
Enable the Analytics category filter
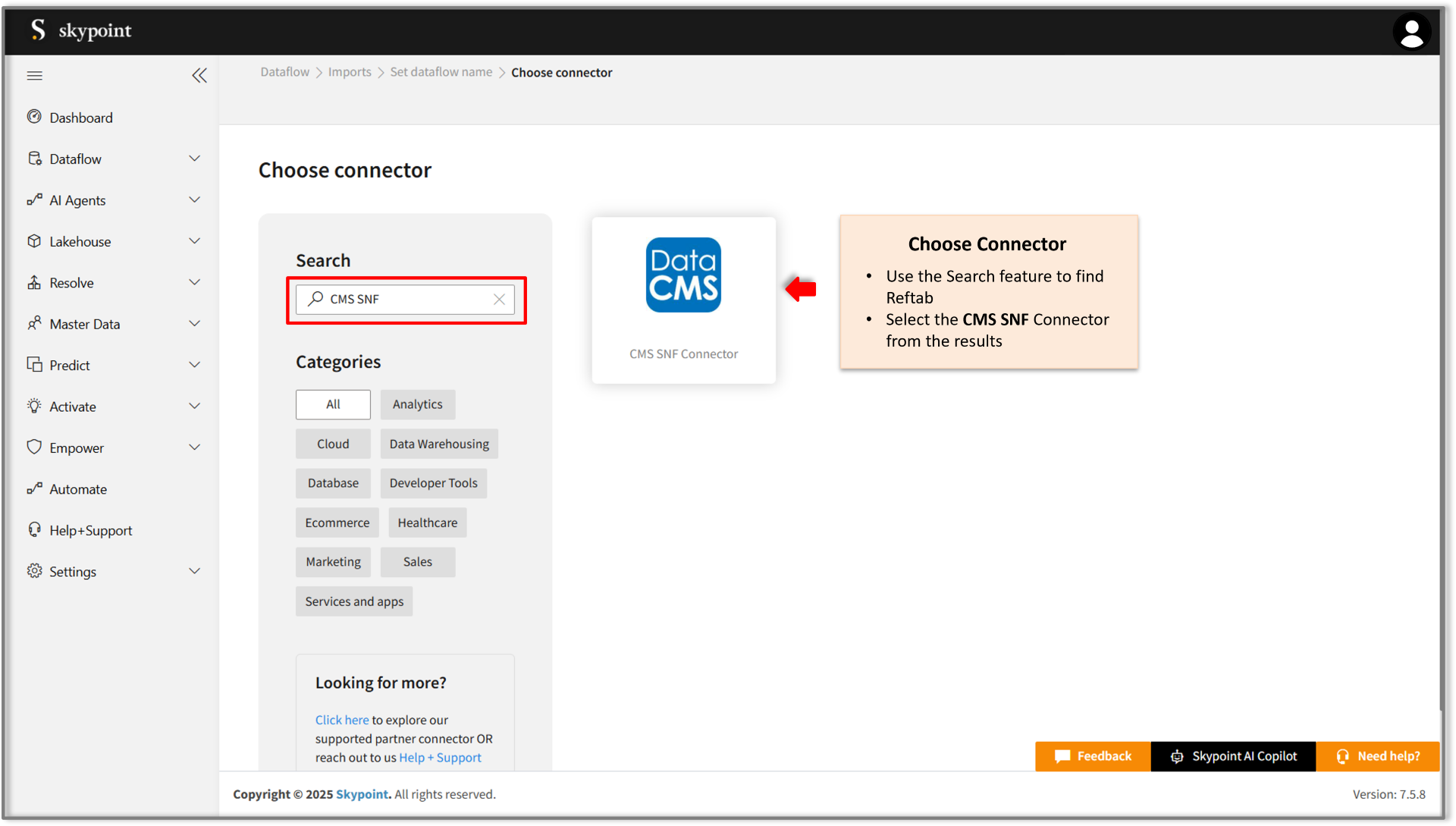point(417,404)
